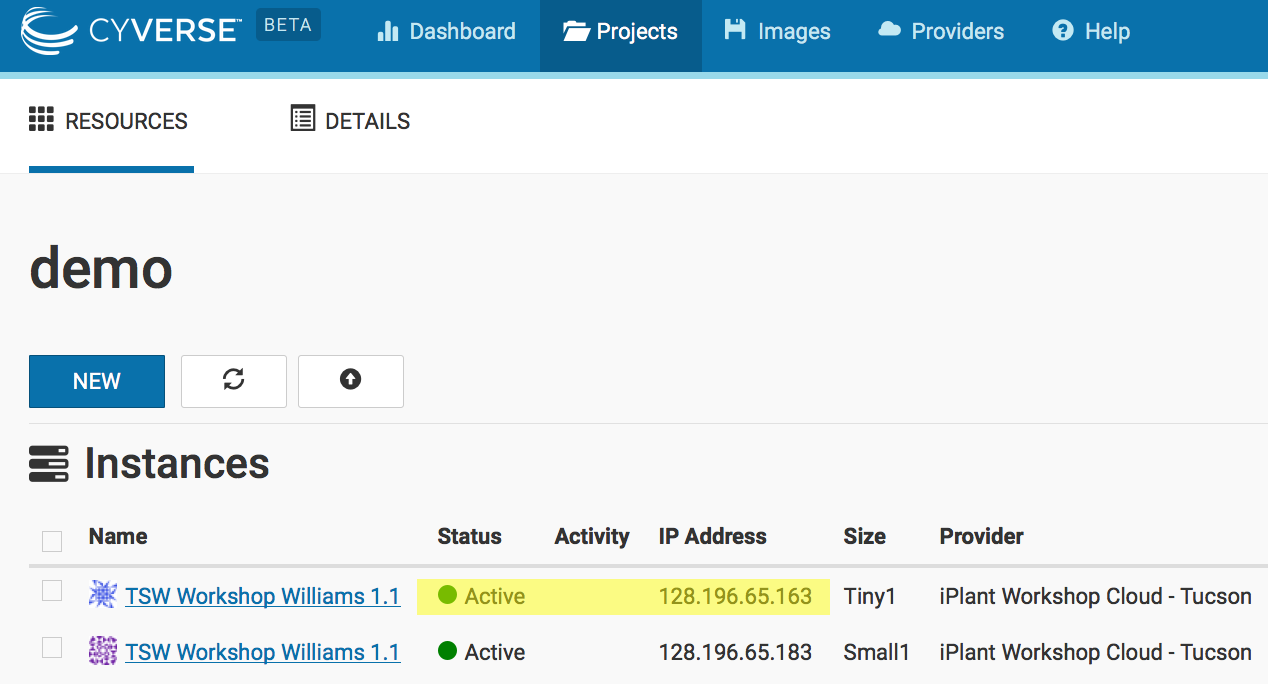Open the first TSW Workshop Williams link
This screenshot has width=1268, height=684.
coord(262,596)
